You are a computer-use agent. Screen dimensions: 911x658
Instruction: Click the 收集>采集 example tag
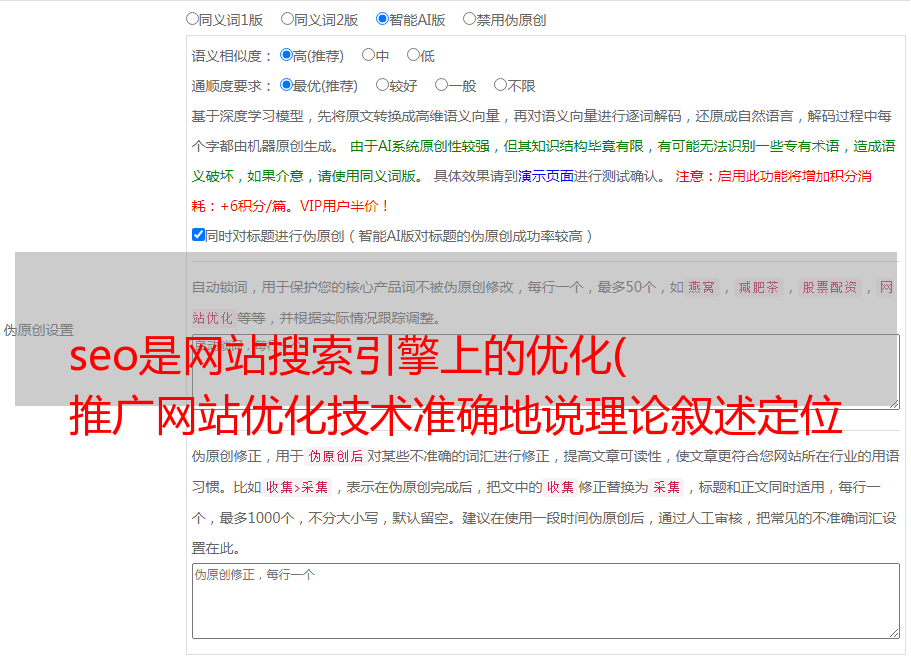click(x=297, y=487)
